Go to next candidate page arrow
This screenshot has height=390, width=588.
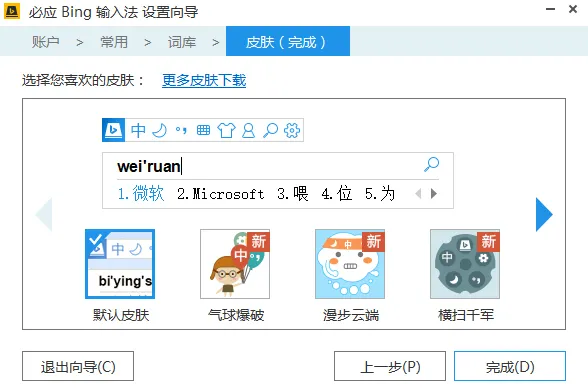pos(434,194)
